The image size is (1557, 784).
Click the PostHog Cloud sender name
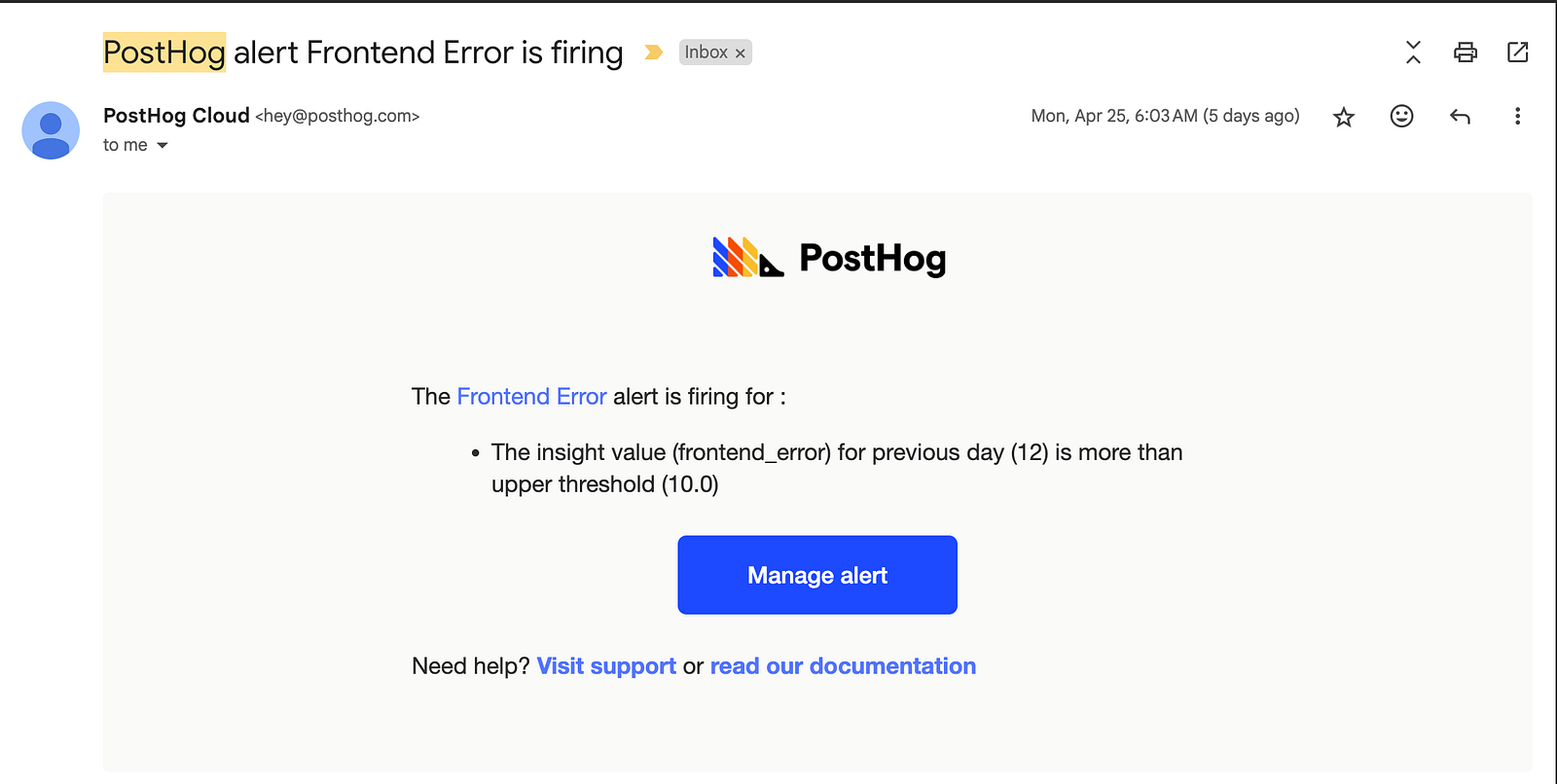tap(176, 116)
